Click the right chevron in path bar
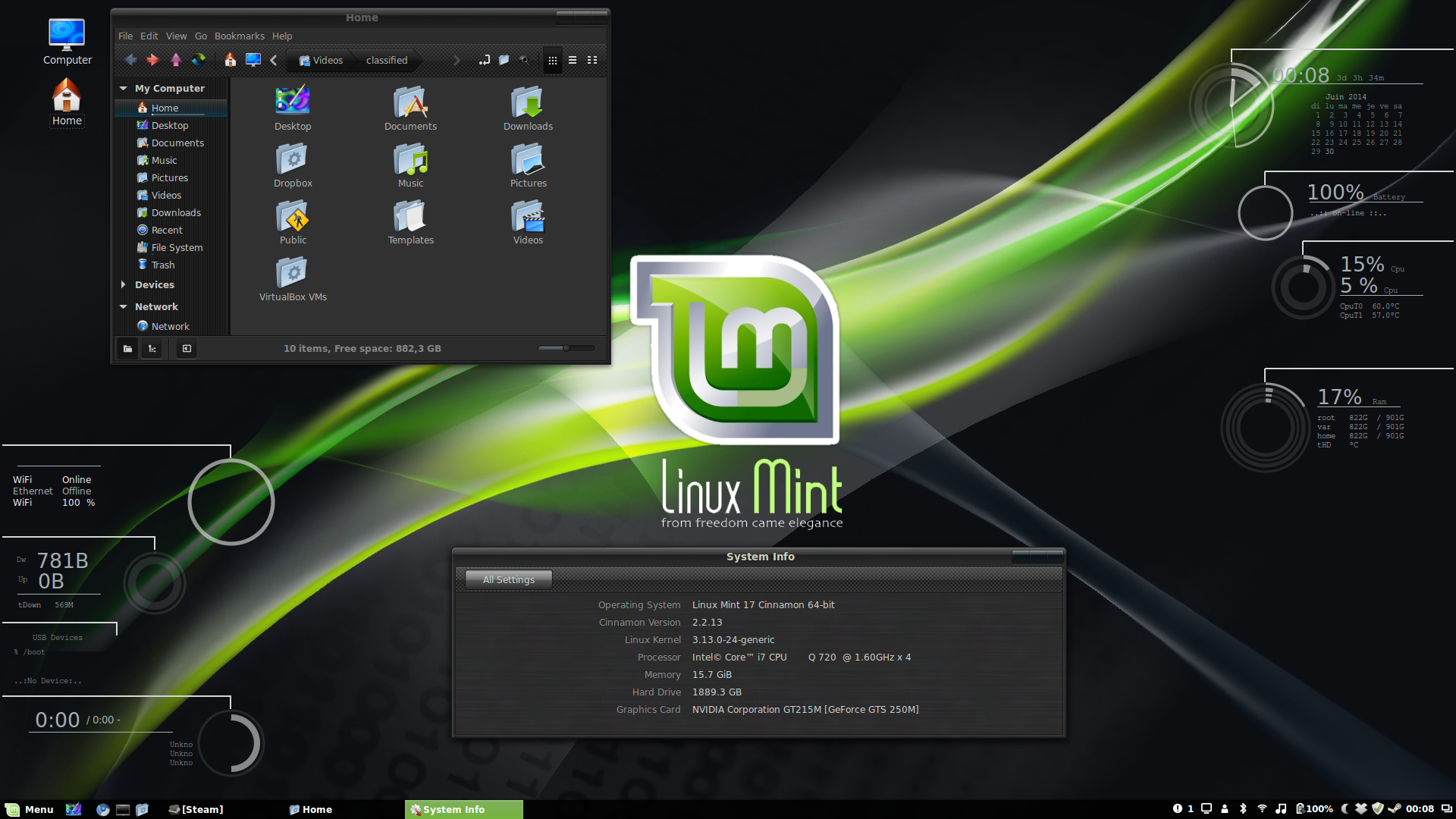Viewport: 1456px width, 819px height. coord(457,60)
